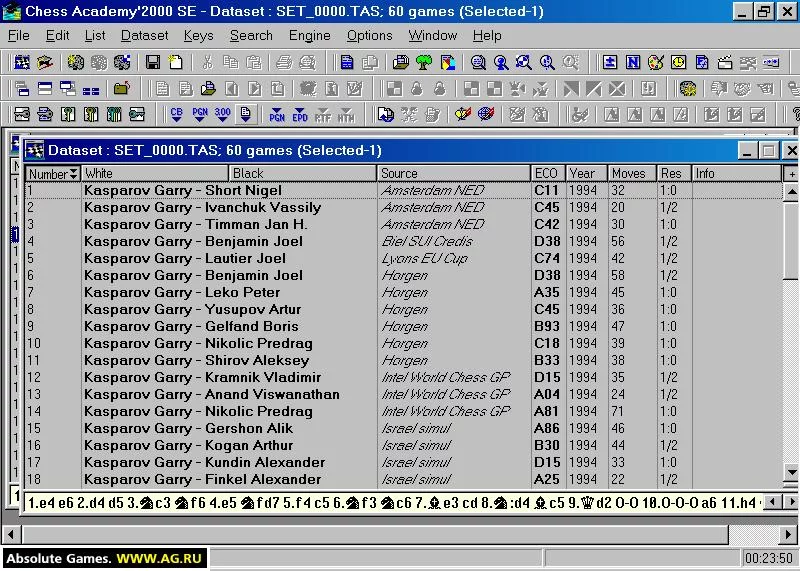Open the 3.00 format dropdown button
The image size is (800, 571).
click(222, 114)
